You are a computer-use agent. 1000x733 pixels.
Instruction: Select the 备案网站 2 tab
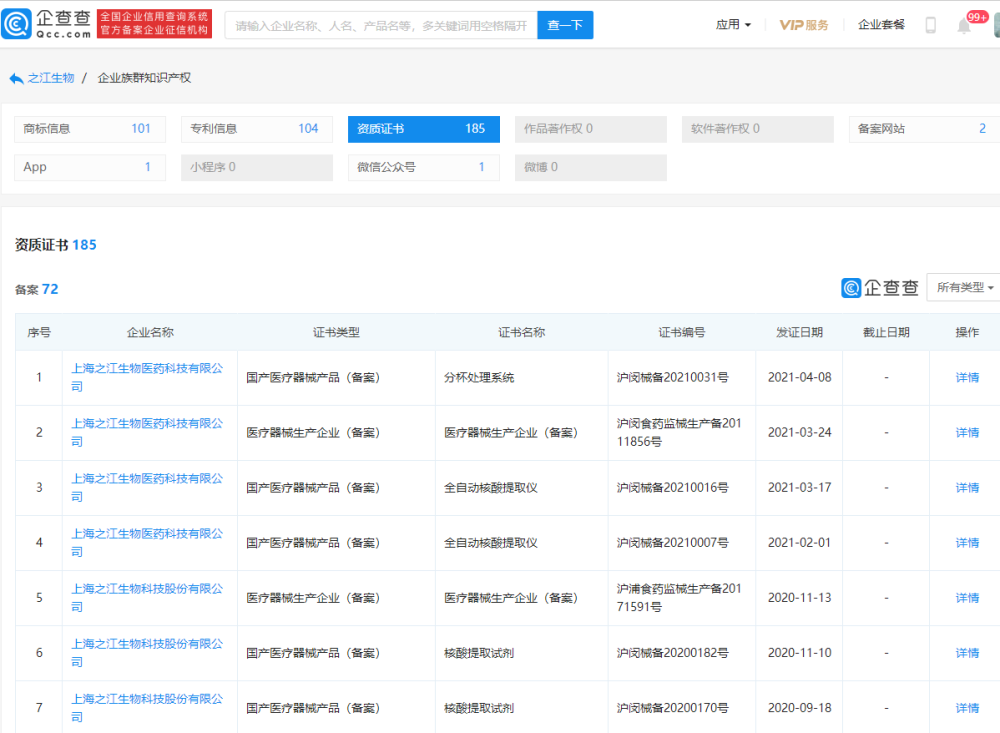click(x=924, y=129)
